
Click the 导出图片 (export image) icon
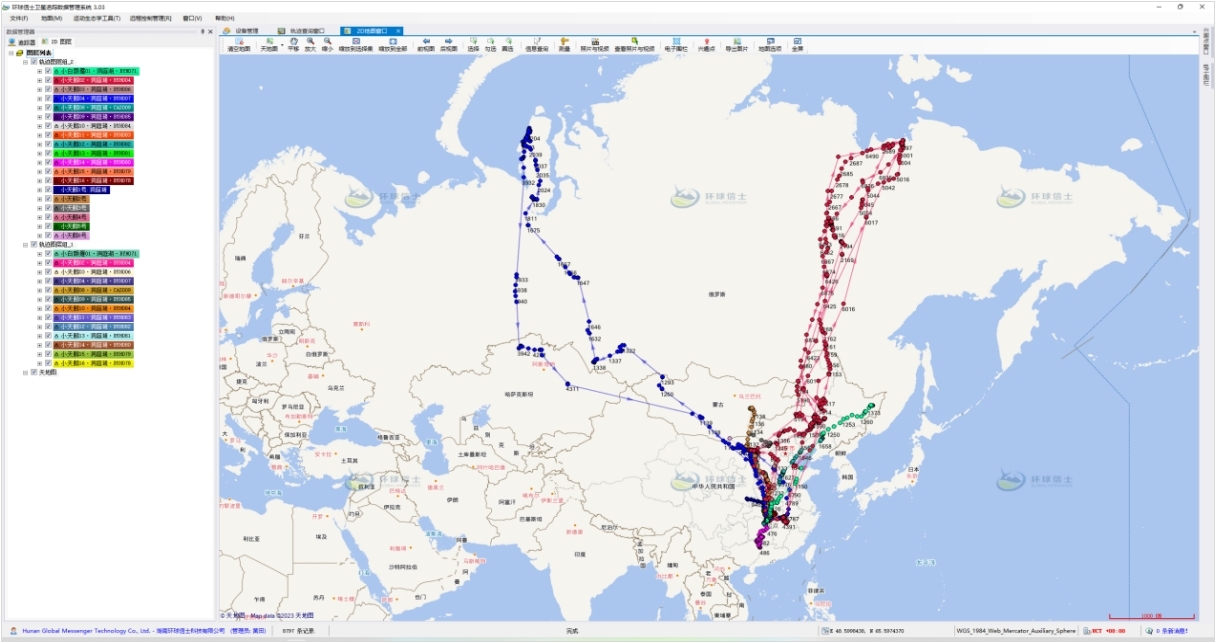point(736,44)
